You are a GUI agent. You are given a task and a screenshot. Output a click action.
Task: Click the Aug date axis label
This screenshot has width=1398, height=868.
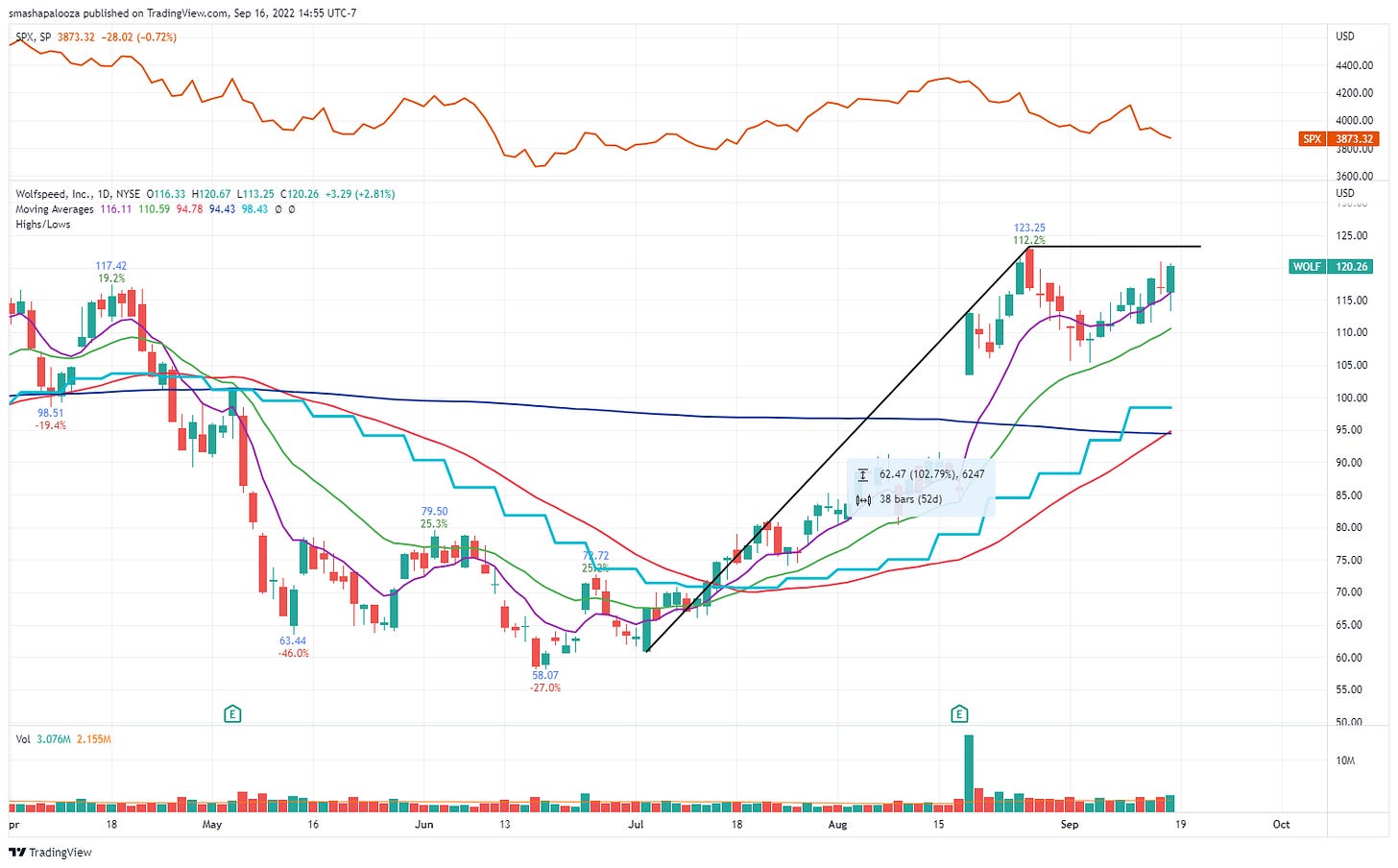point(837,824)
